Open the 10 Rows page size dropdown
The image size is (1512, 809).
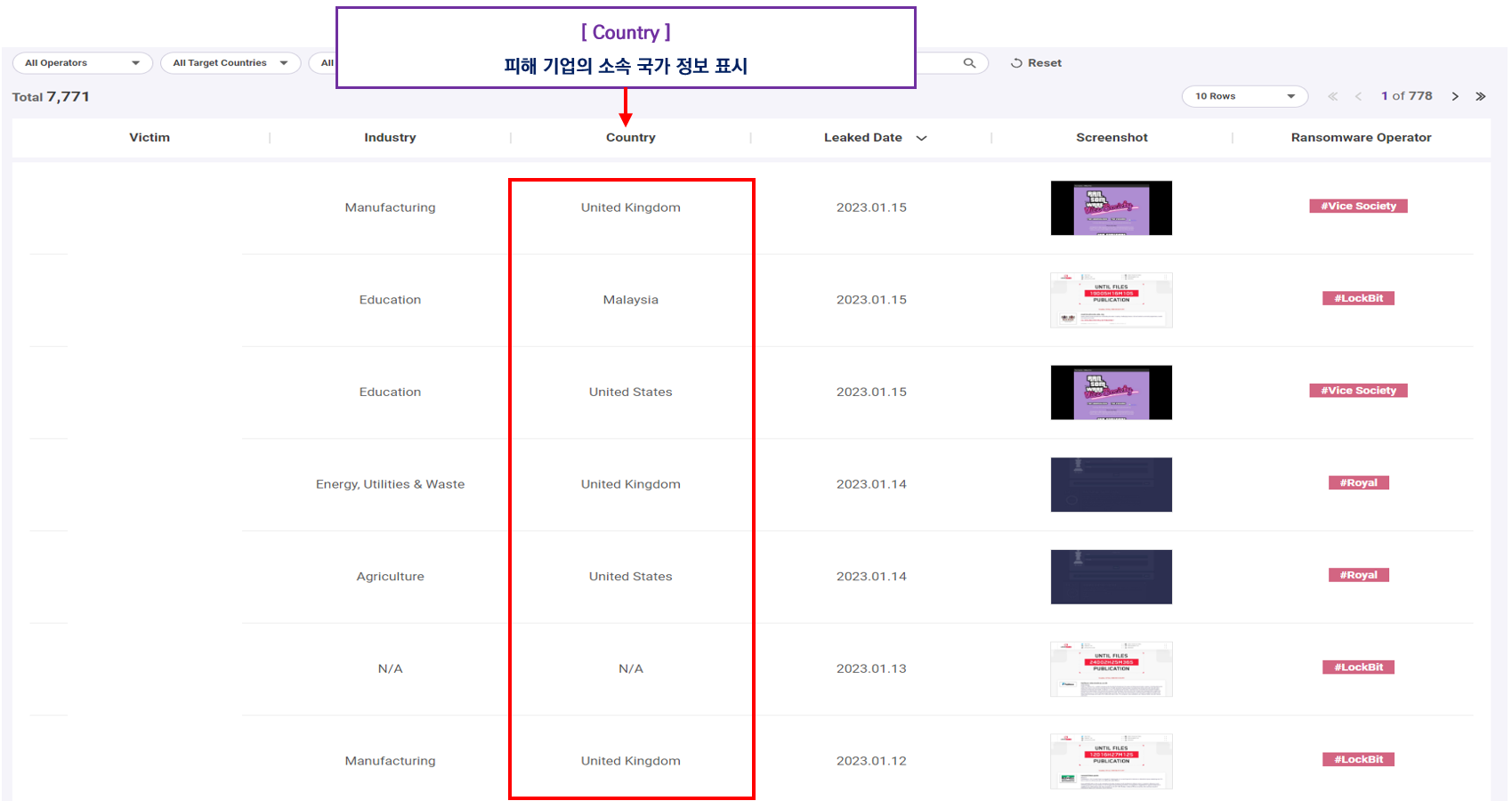point(1245,96)
